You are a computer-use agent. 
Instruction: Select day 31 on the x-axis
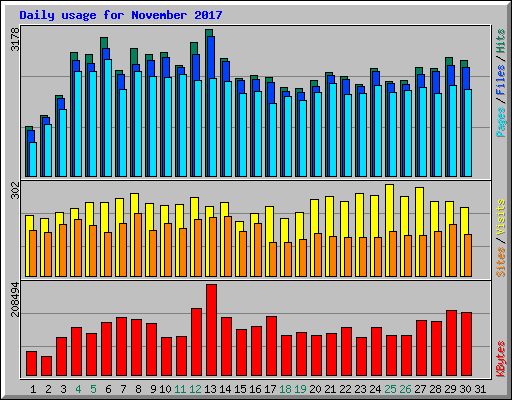[480, 389]
